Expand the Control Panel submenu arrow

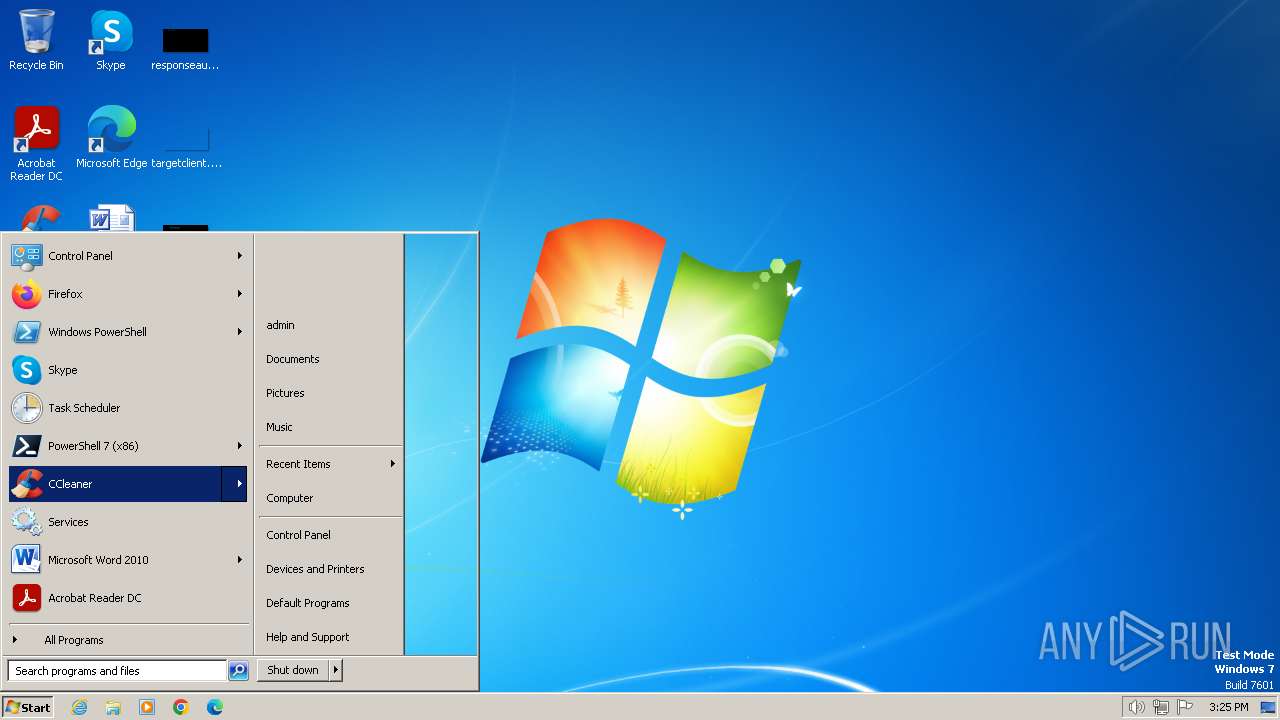coord(239,256)
